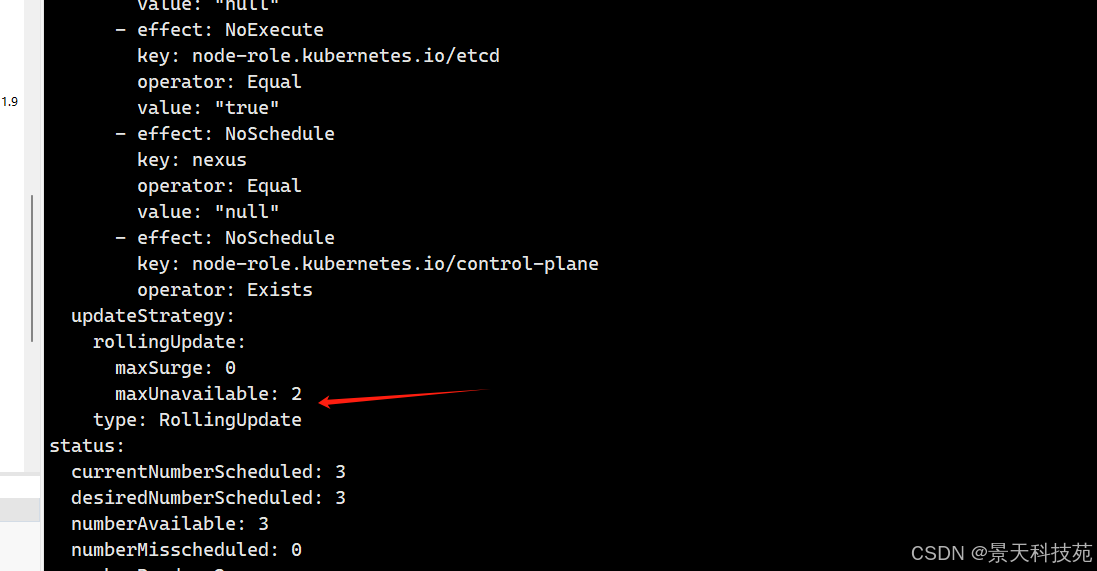This screenshot has height=571, width=1097.
Task: Click the updateStrategy: key
Action: coord(153,316)
